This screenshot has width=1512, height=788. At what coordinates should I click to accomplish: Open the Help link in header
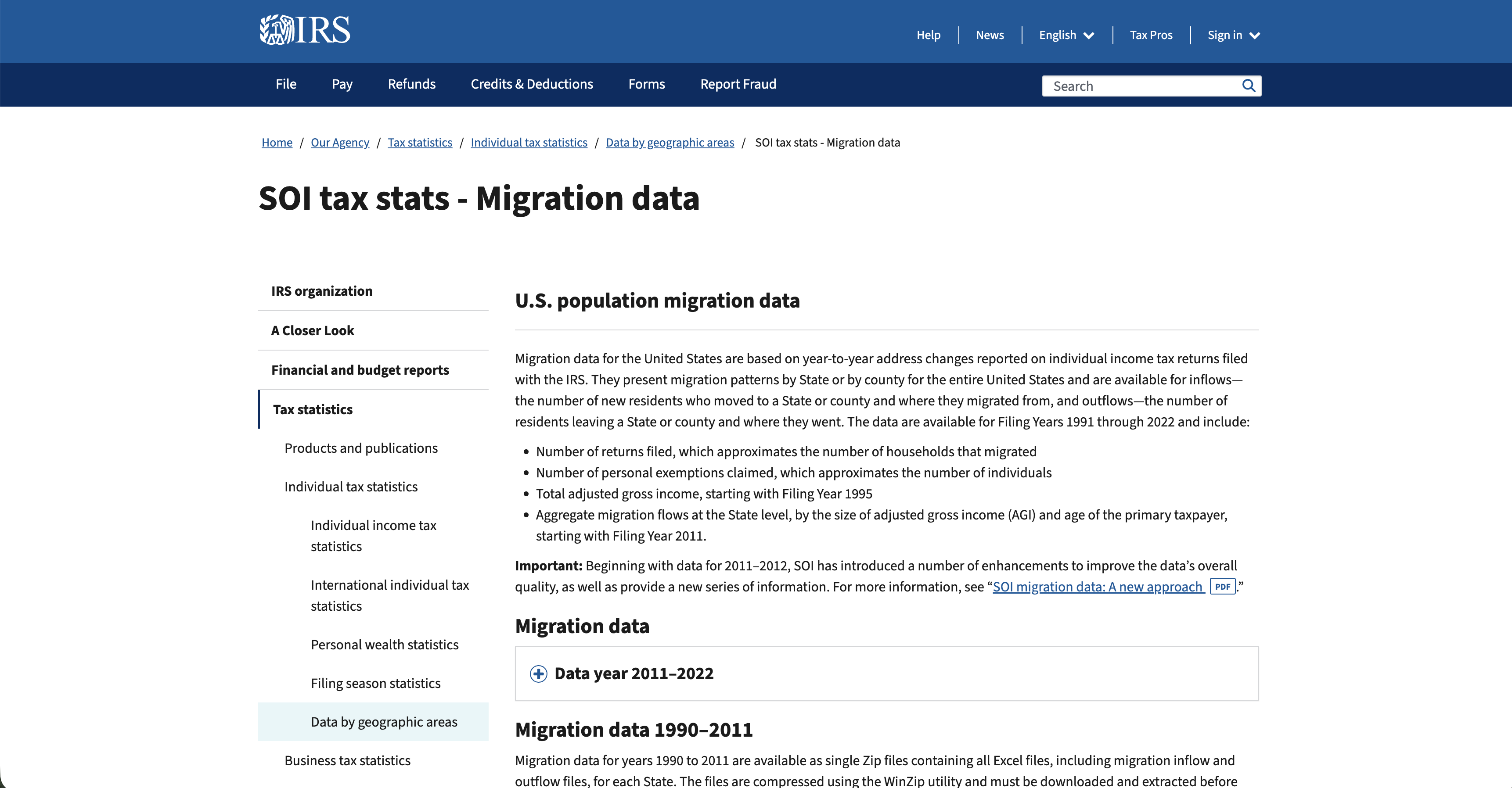click(928, 35)
